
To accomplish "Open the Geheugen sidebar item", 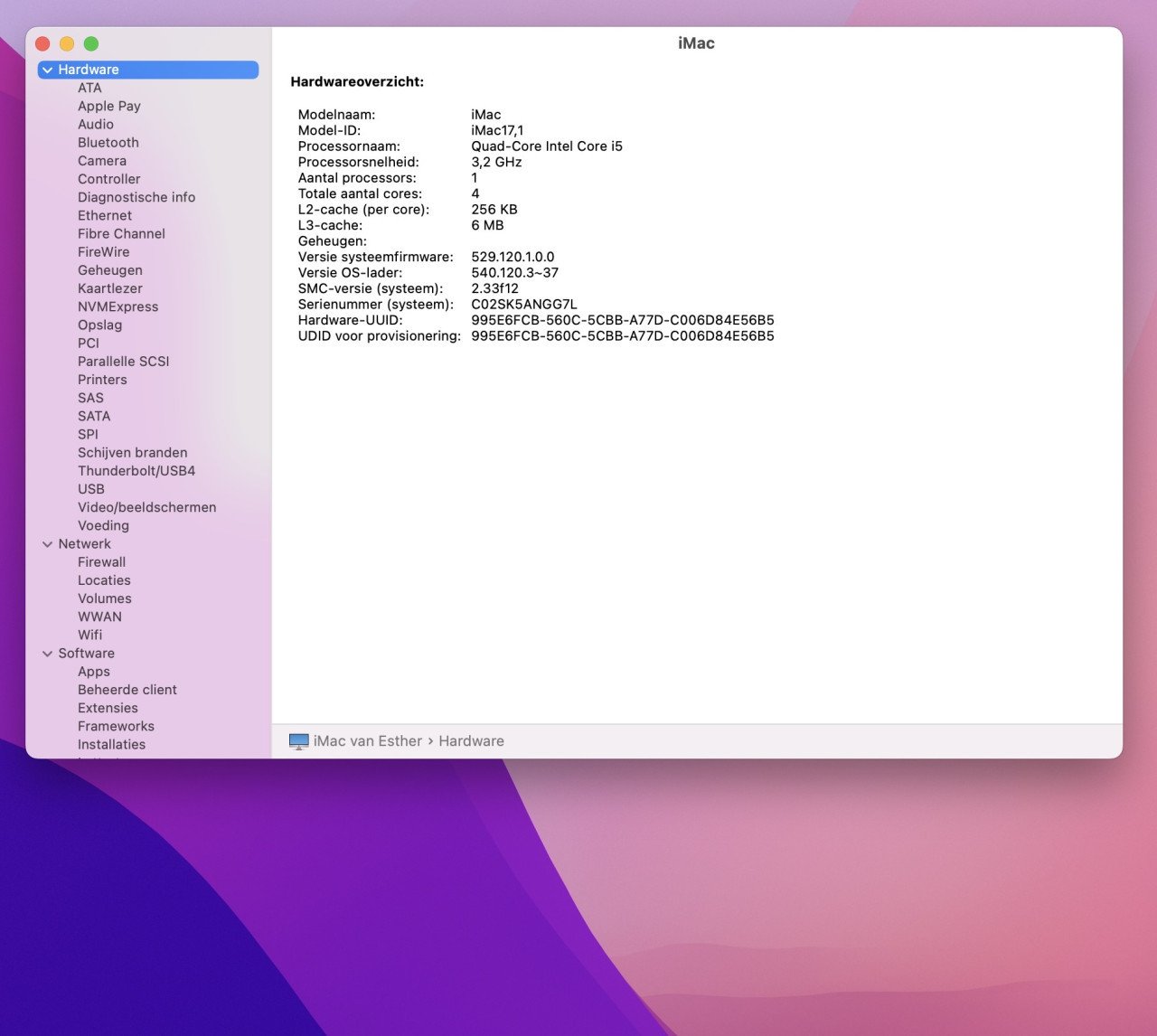I will tap(109, 270).
